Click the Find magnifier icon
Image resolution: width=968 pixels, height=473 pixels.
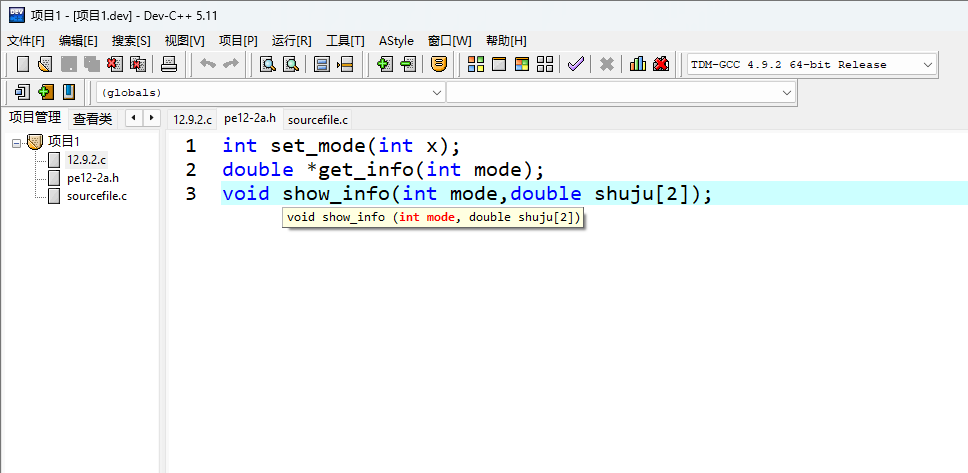tap(268, 64)
